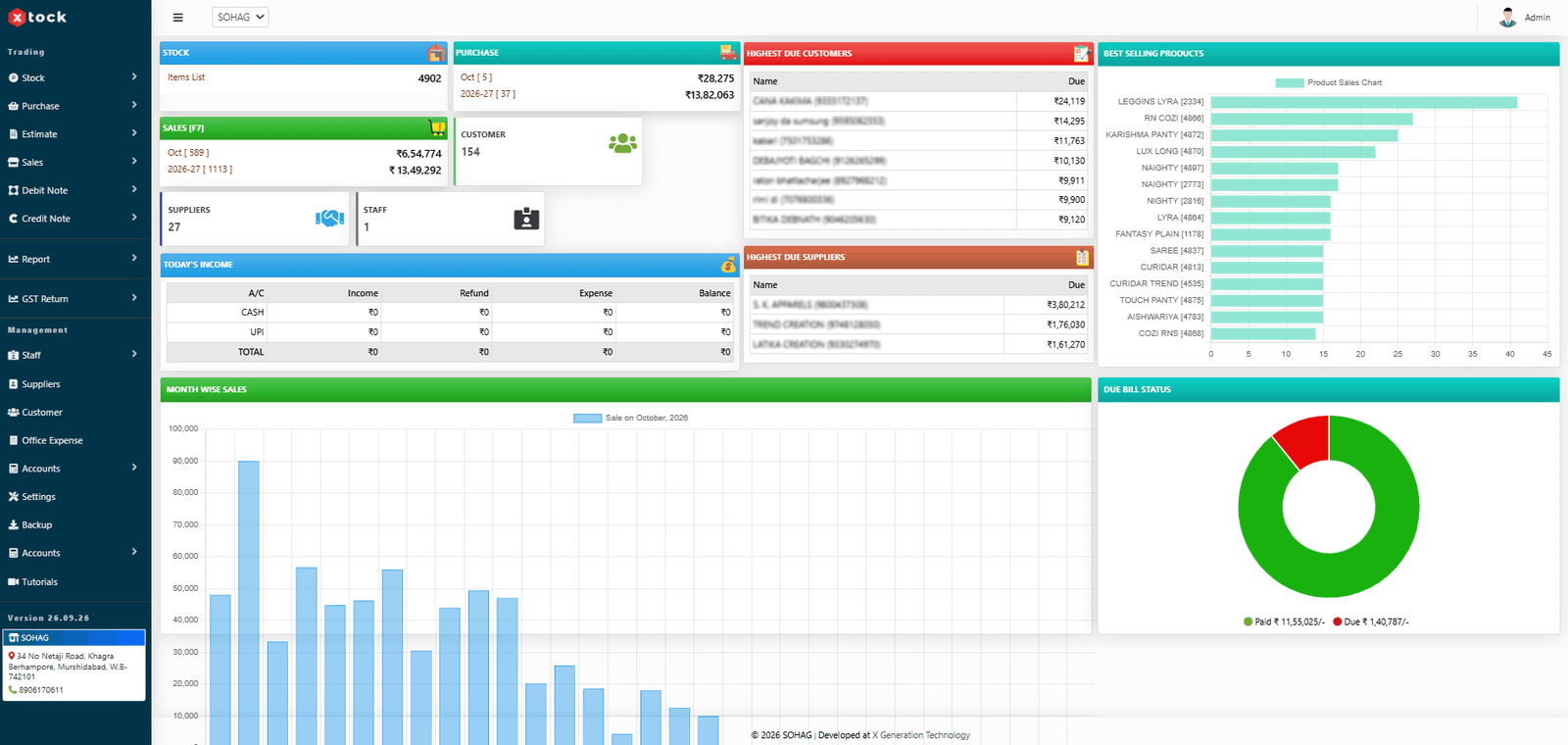Click the shopping cart icon on Sales card

tap(437, 128)
